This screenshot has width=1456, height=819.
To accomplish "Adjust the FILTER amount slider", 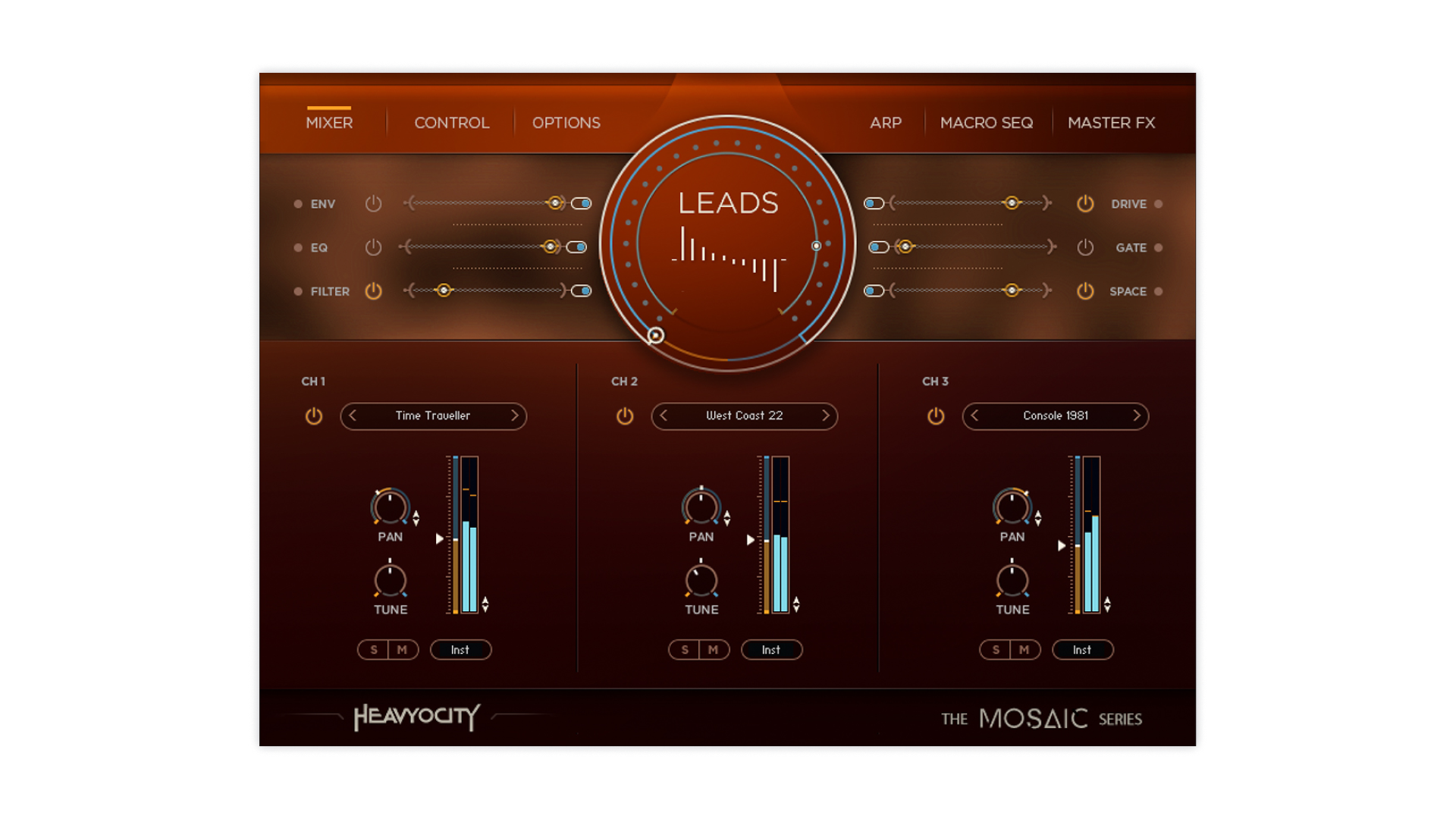I will 444,290.
